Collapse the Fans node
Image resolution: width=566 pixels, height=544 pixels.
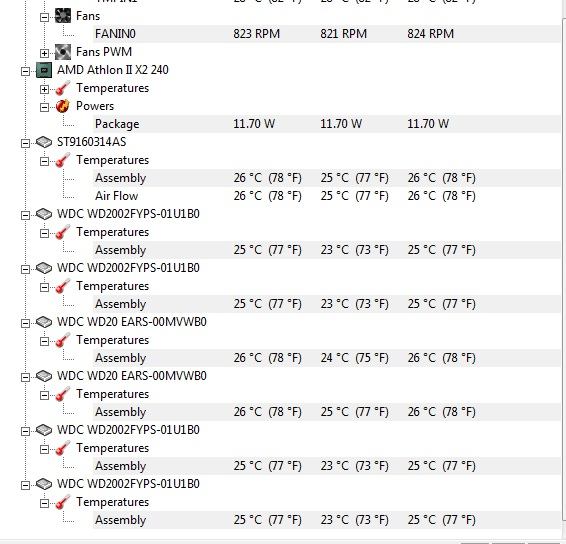click(44, 17)
